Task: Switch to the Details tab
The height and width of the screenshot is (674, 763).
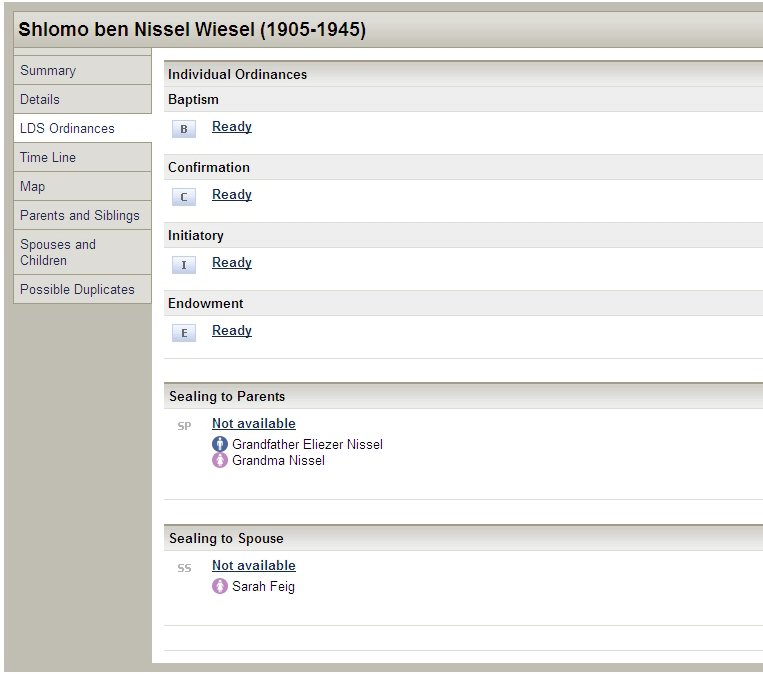Action: point(40,99)
